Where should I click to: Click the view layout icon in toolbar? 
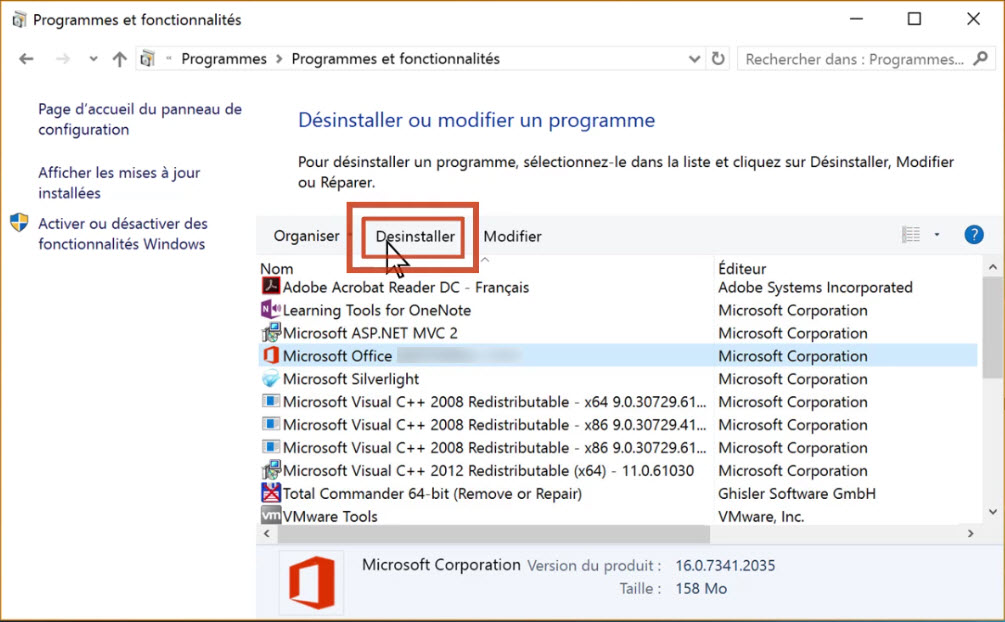(x=911, y=235)
